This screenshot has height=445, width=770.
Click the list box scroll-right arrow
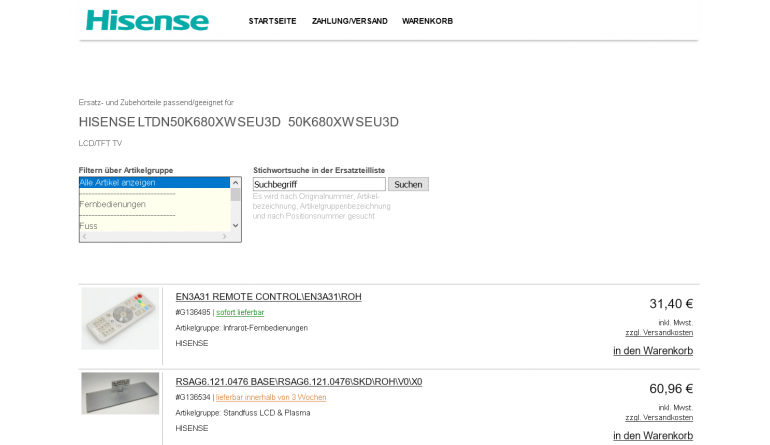tap(224, 236)
